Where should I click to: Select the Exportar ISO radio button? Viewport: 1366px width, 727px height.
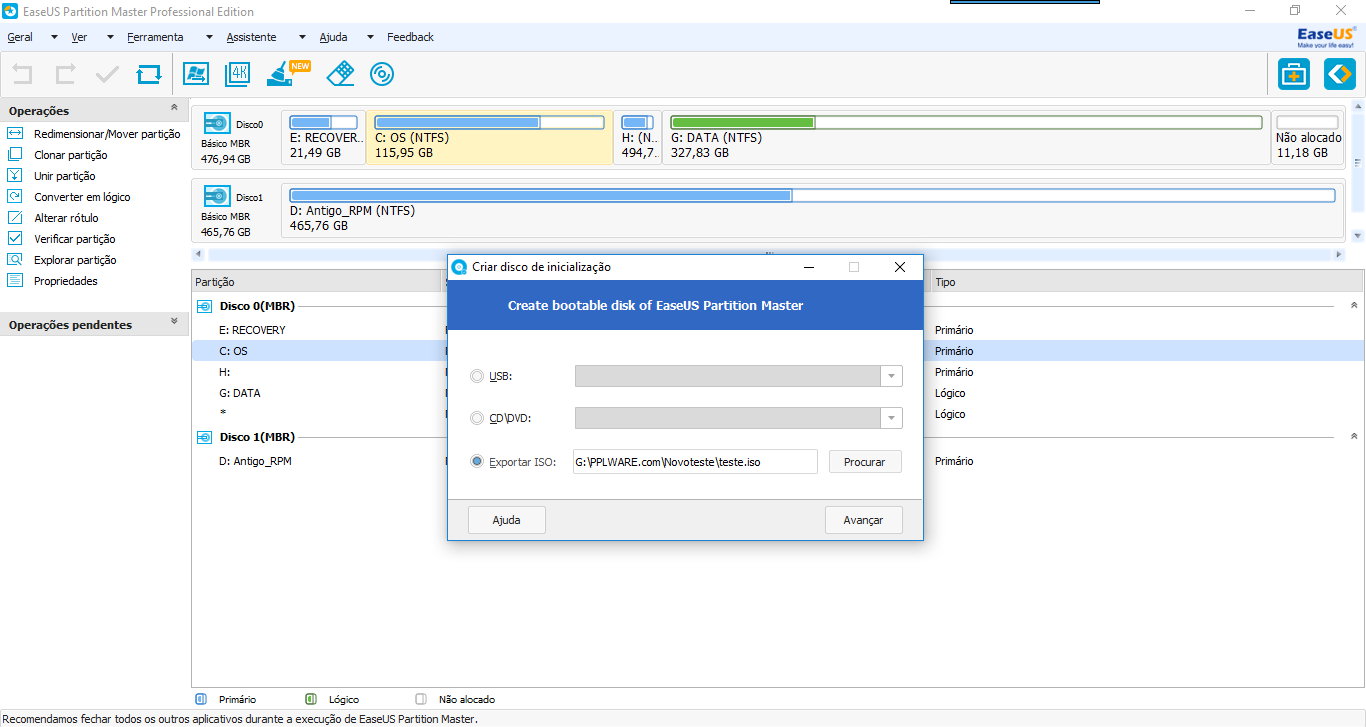pyautogui.click(x=476, y=461)
